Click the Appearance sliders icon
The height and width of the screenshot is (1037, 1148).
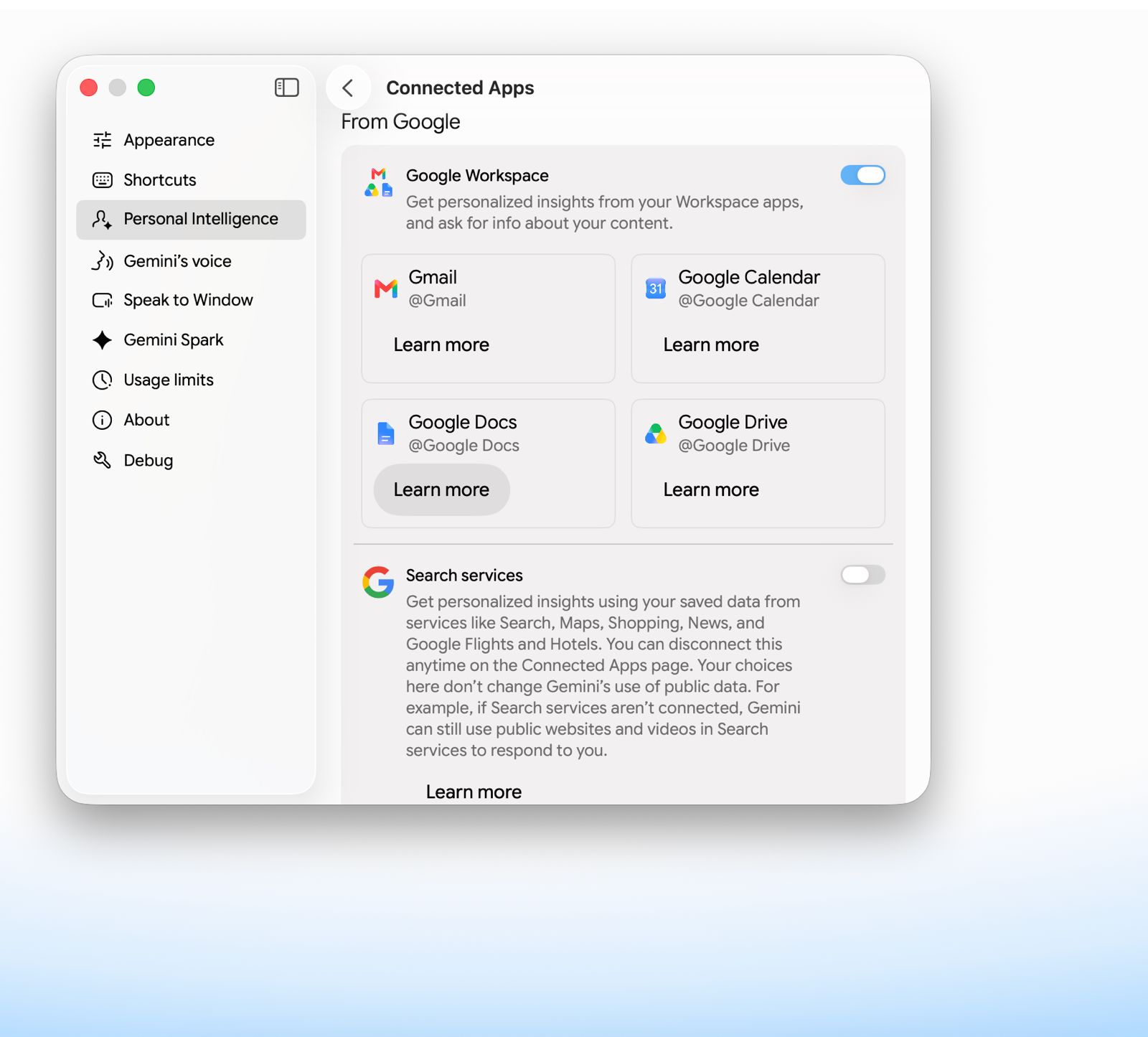pyautogui.click(x=103, y=140)
